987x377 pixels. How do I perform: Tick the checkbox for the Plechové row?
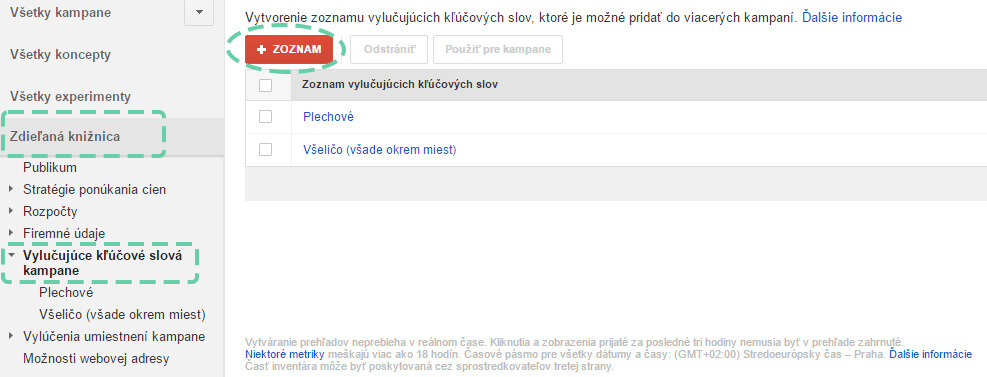(266, 116)
